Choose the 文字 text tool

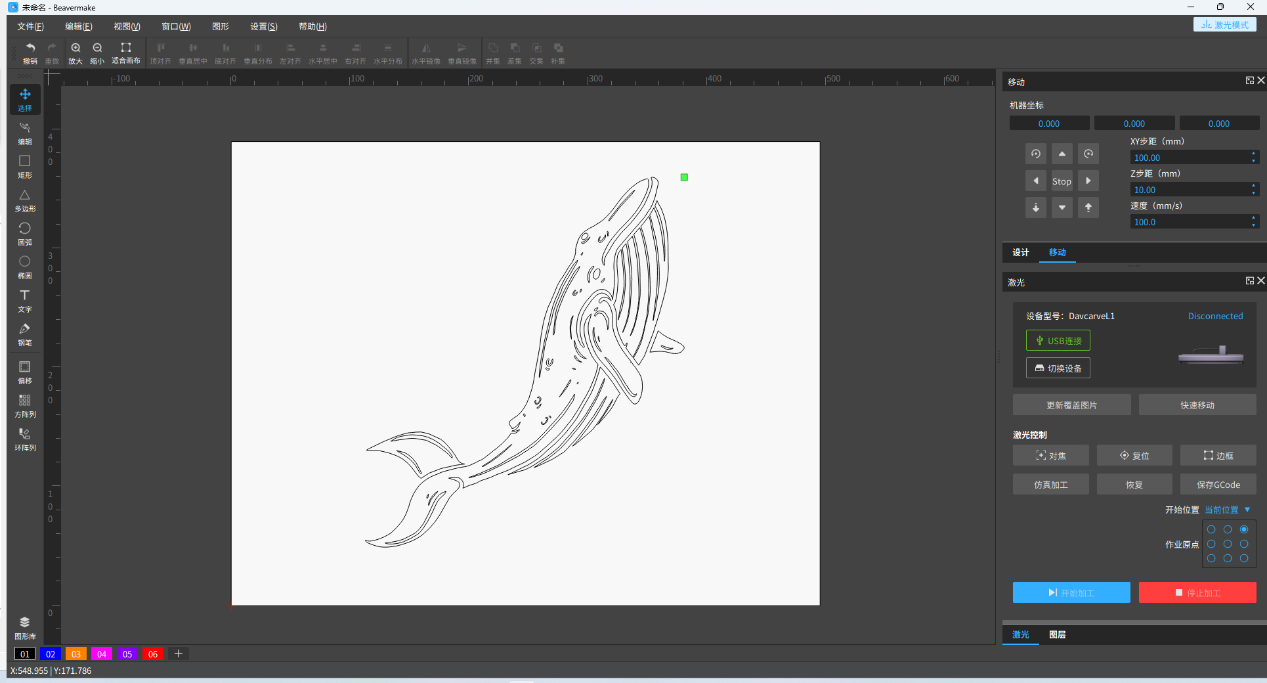point(25,300)
